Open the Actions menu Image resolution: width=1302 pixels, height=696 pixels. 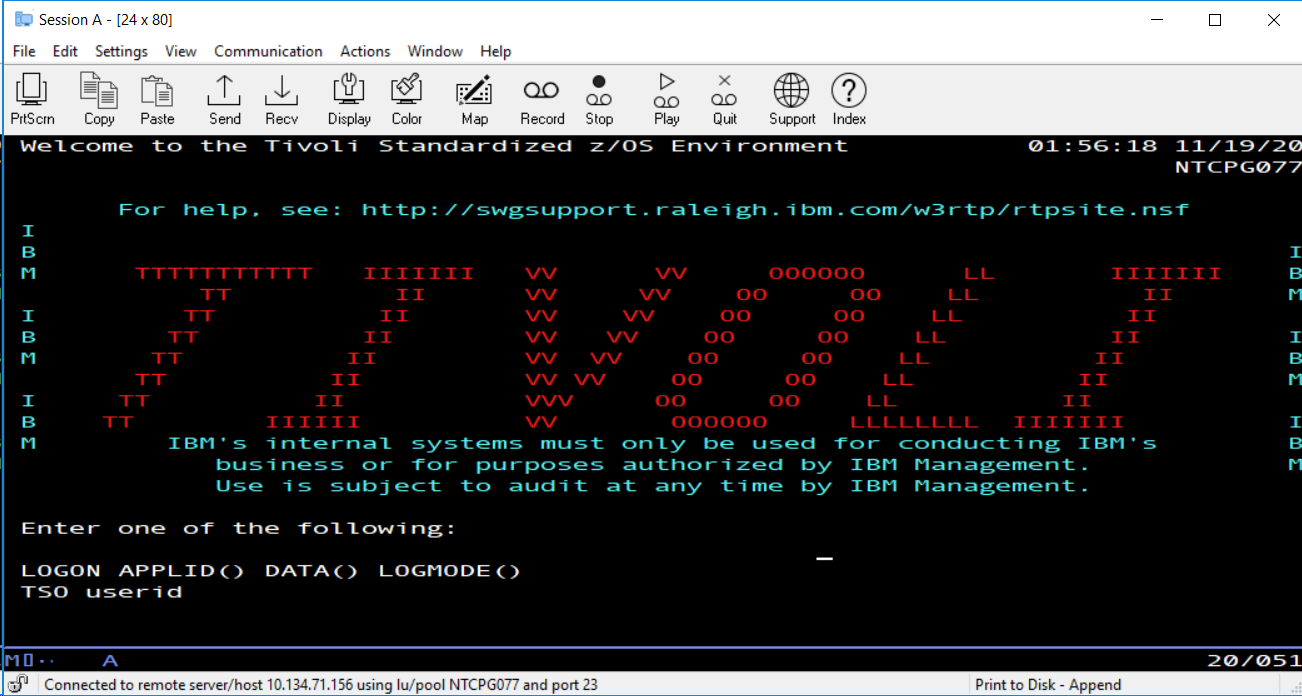click(x=365, y=51)
